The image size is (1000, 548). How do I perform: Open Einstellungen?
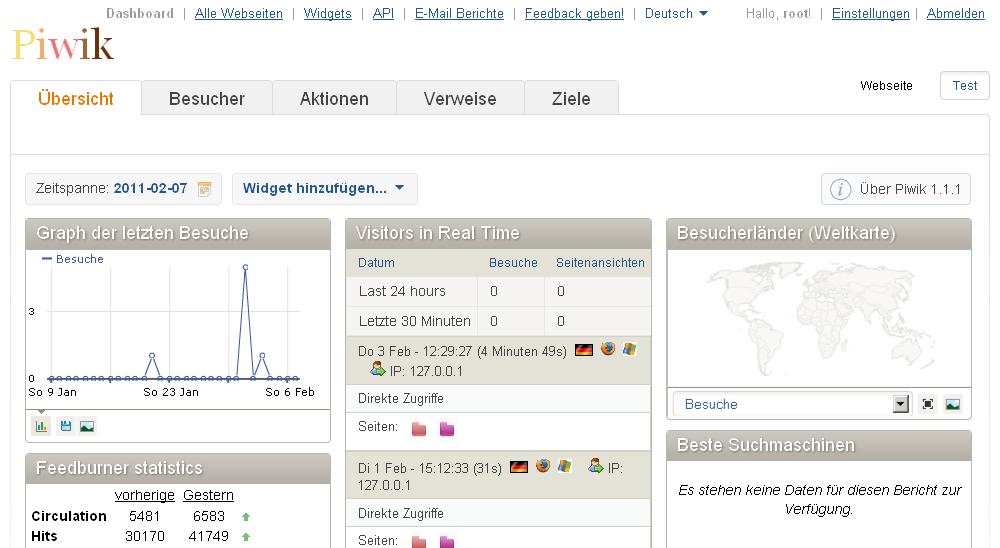coord(871,13)
